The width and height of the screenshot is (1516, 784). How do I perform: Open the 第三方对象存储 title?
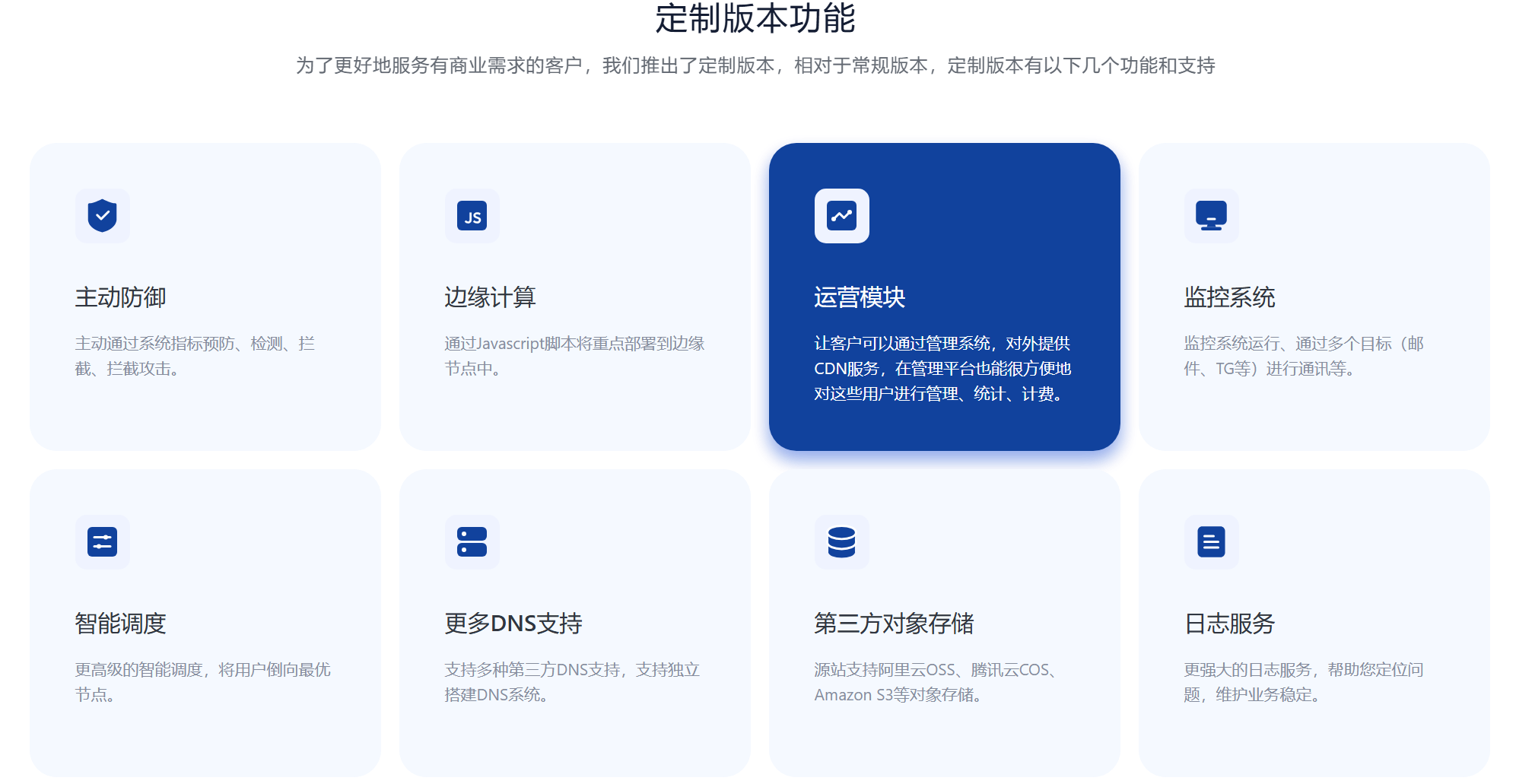(894, 624)
